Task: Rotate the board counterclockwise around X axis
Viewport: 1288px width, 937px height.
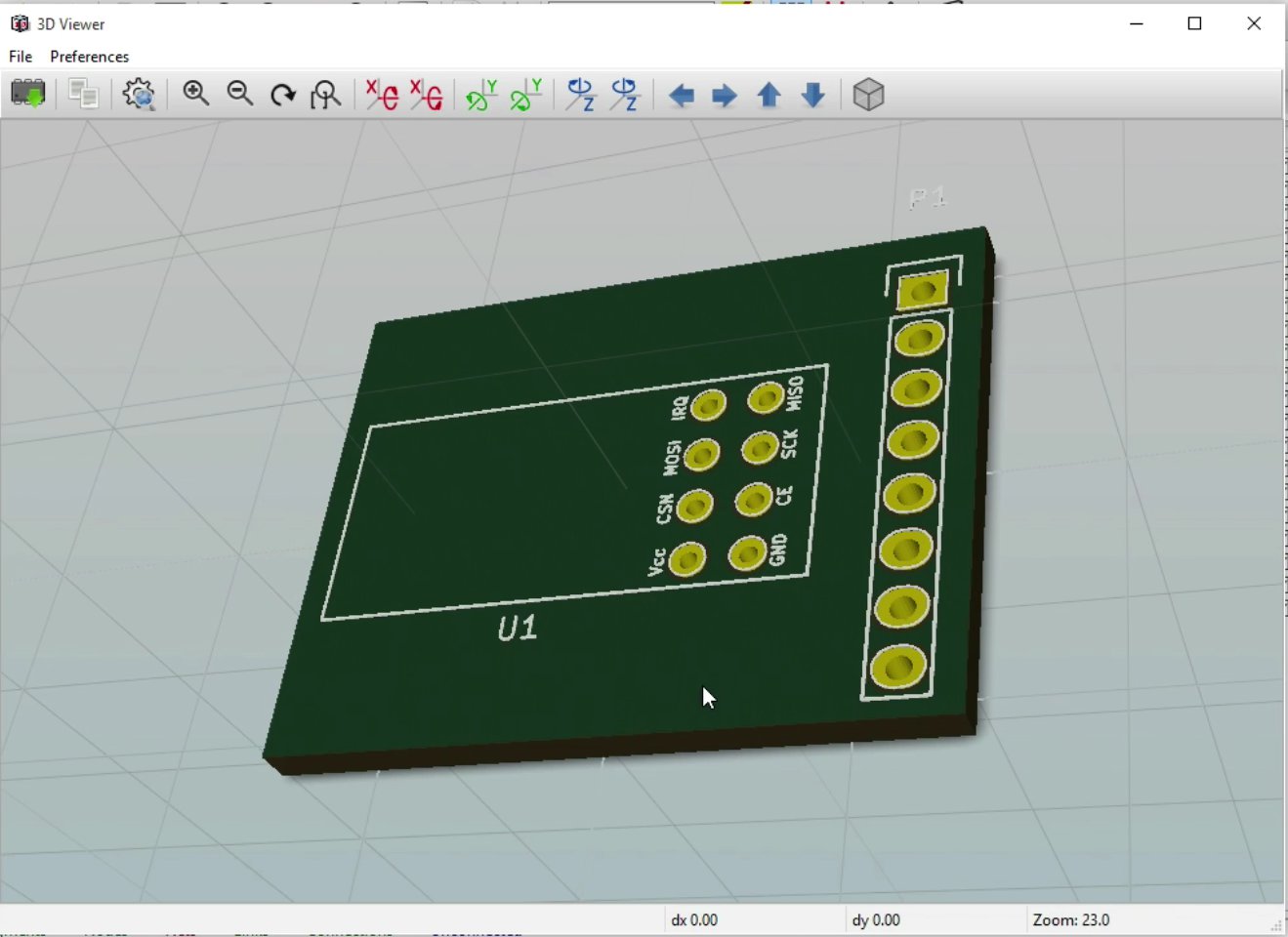Action: coord(427,94)
